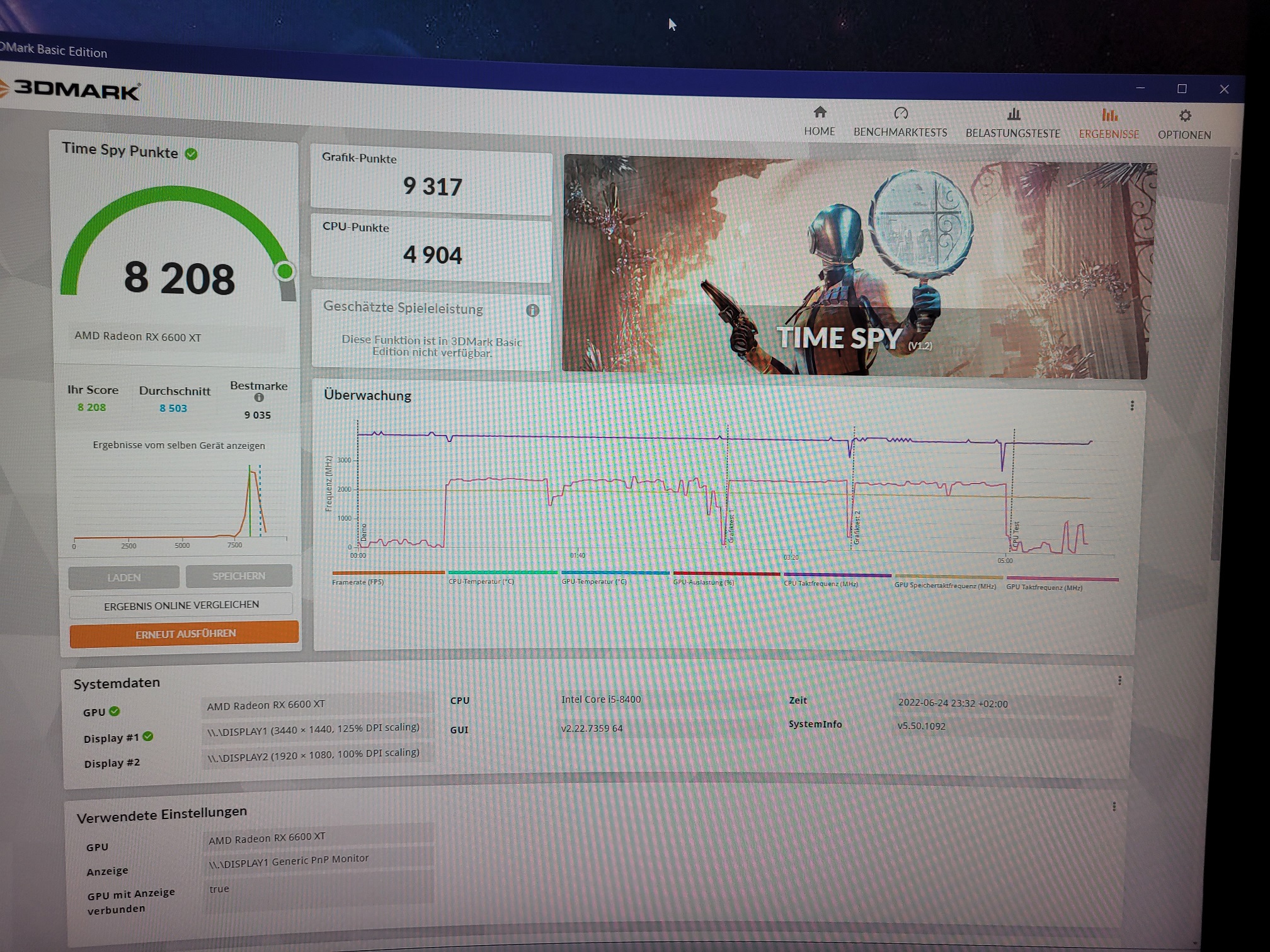Image resolution: width=1270 pixels, height=952 pixels.
Task: Switch to BENCHMARKTESTS tab
Action: pos(900,132)
